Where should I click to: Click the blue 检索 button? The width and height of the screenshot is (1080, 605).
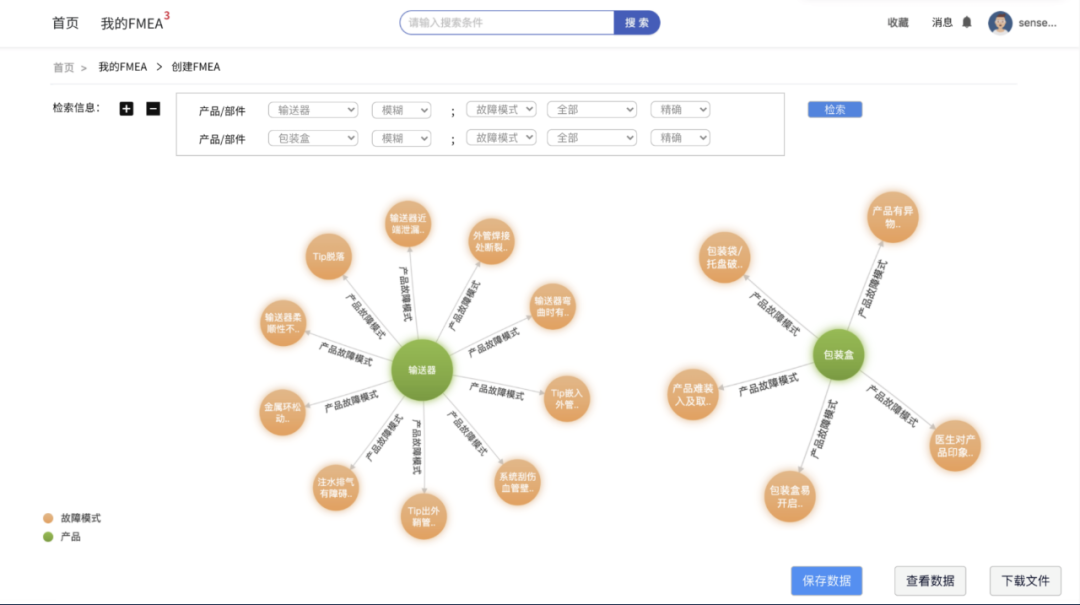835,109
